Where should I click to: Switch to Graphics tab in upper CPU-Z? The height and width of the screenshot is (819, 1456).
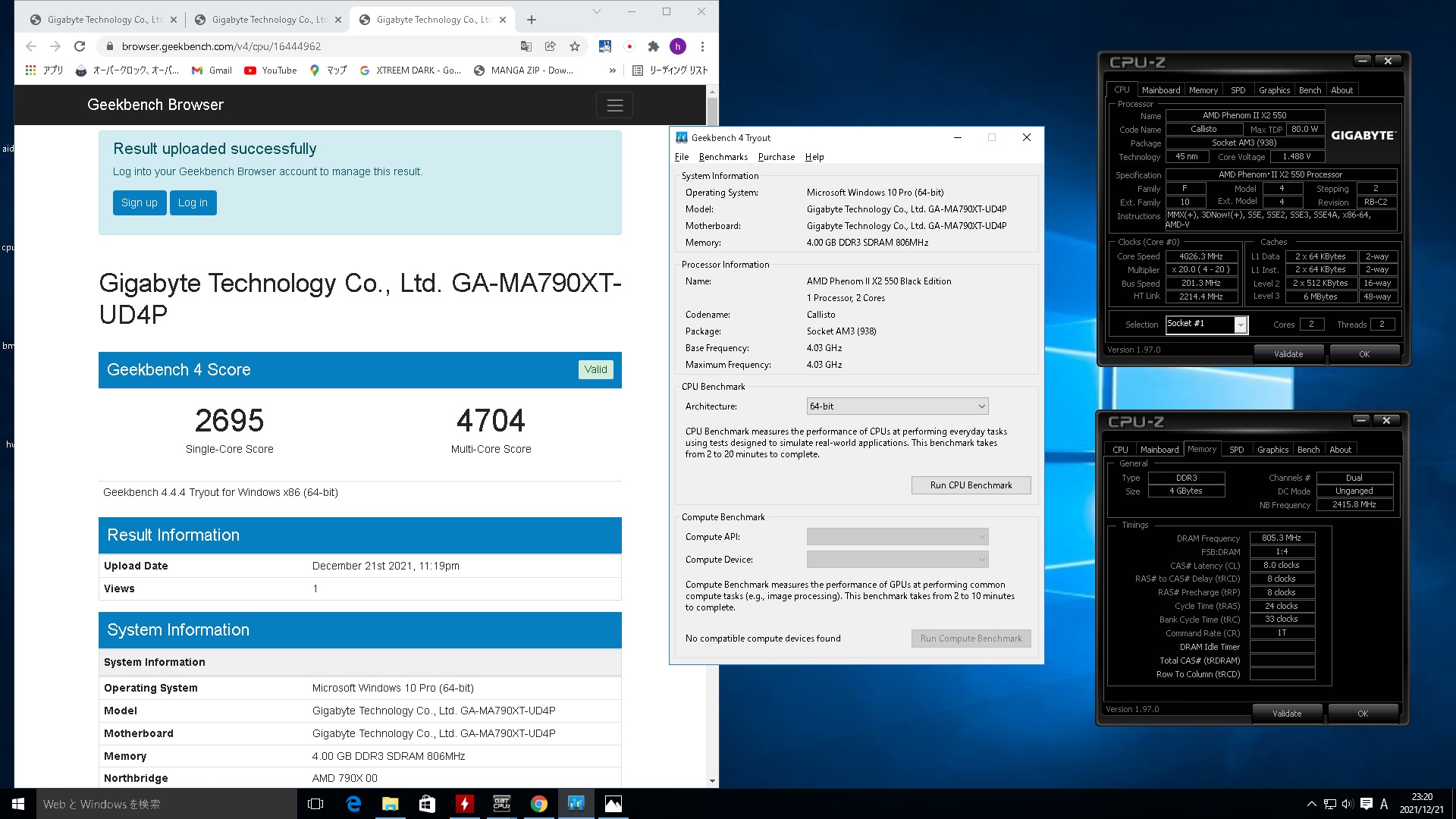click(x=1274, y=90)
